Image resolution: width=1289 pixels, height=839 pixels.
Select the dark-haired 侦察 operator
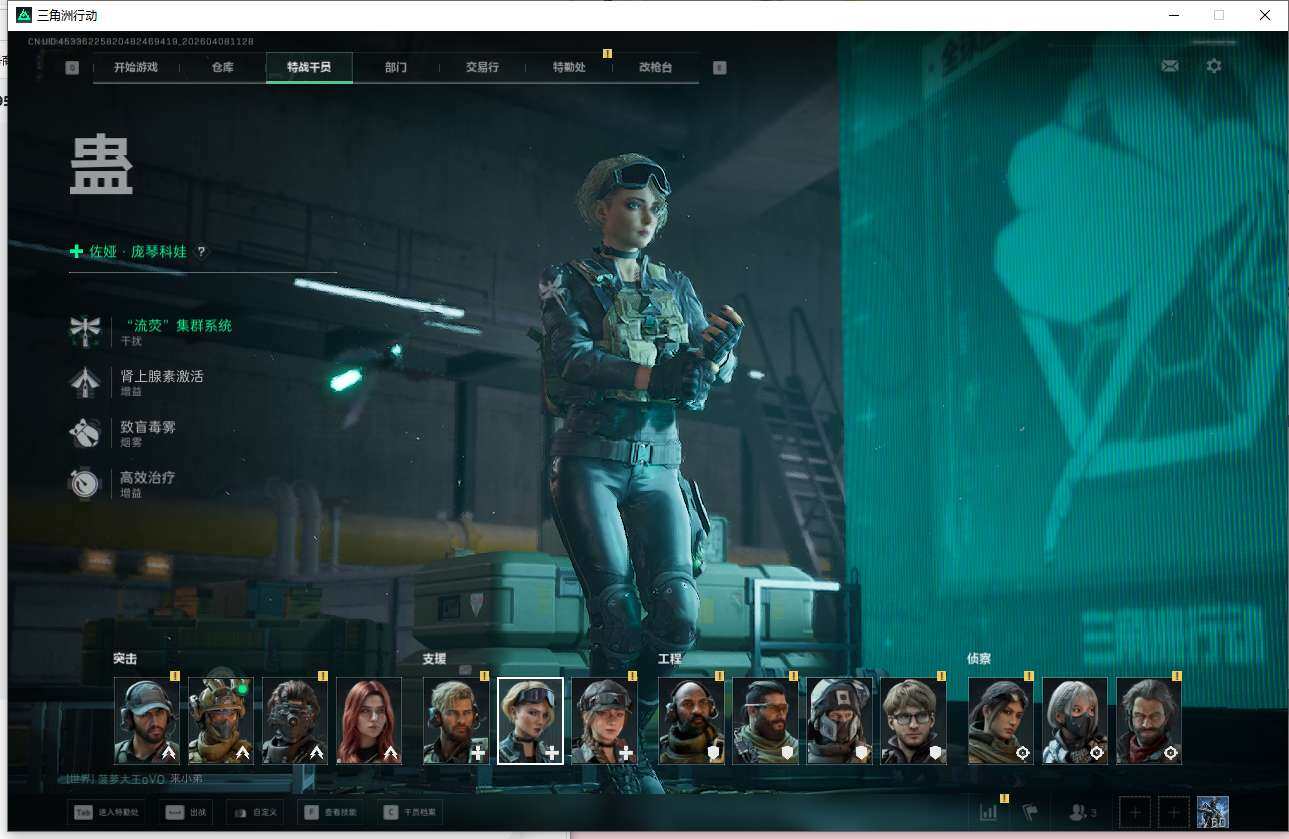coord(1001,721)
